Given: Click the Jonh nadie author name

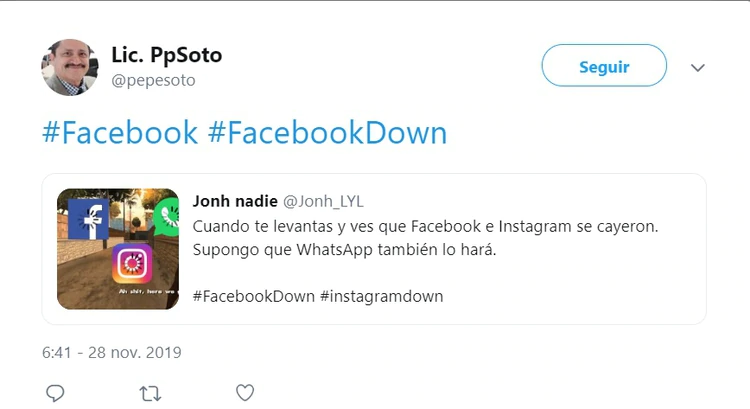Looking at the screenshot, I should pos(235,201).
